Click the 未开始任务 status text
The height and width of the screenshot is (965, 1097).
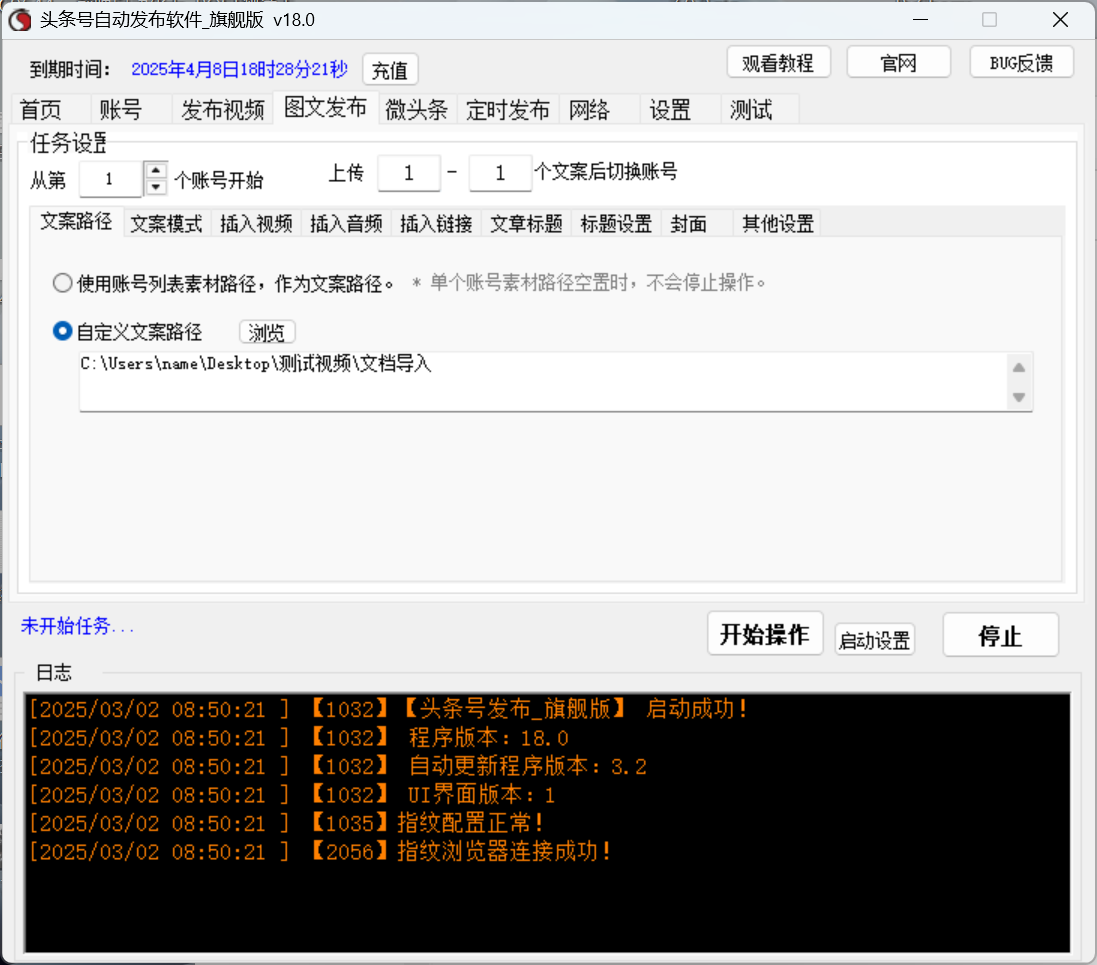[x=77, y=626]
